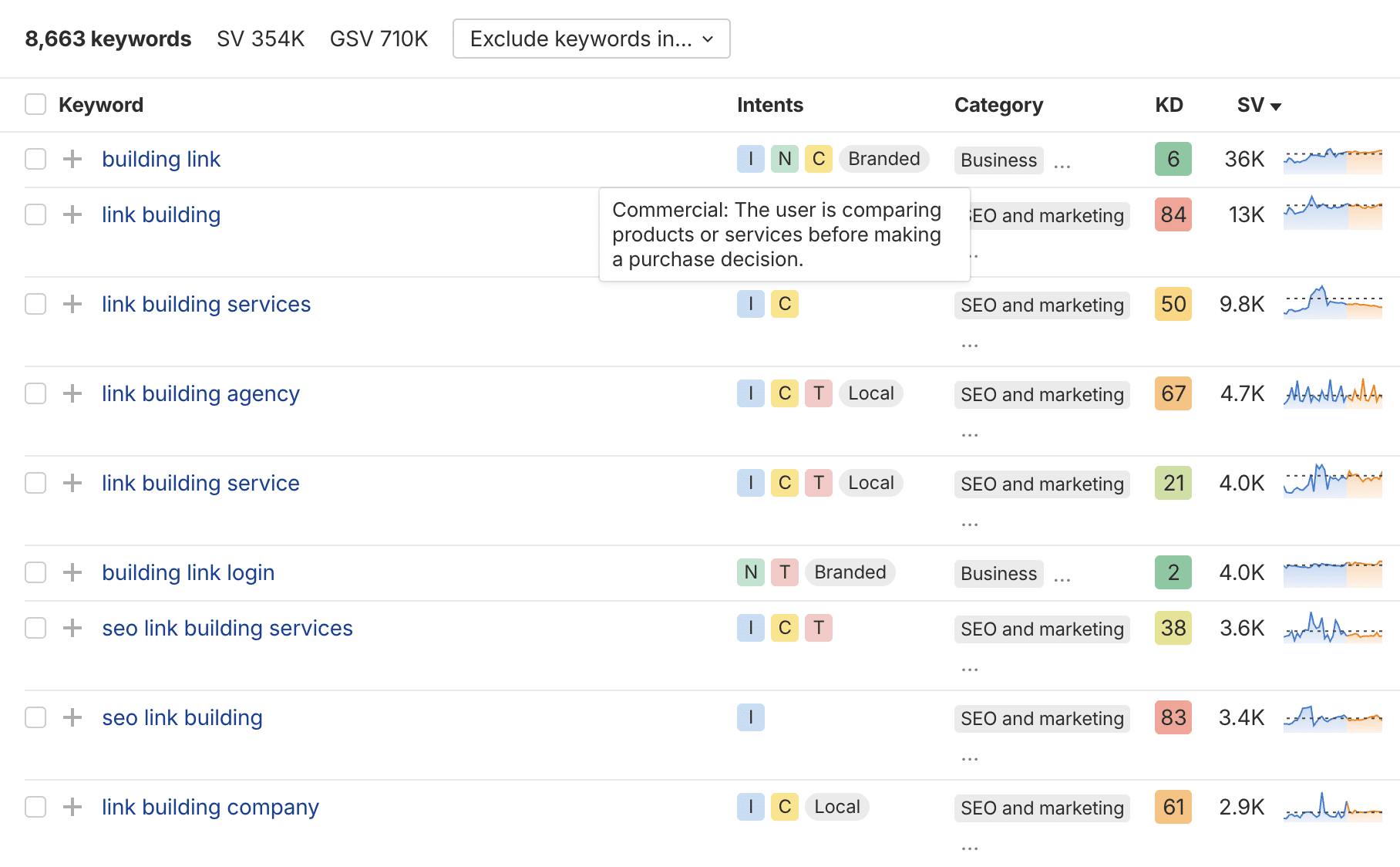This screenshot has height=867, width=1400.
Task: Select the 'seo link building' row checkbox
Action: point(35,717)
